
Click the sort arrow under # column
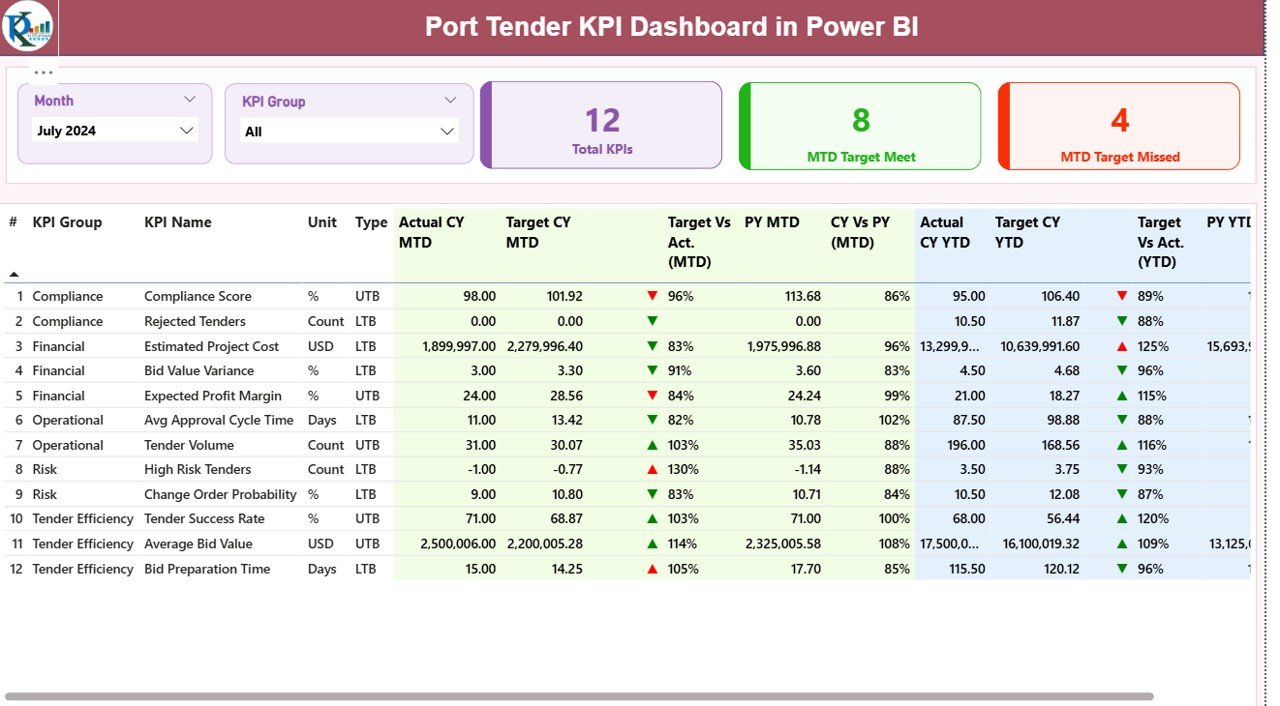point(14,274)
